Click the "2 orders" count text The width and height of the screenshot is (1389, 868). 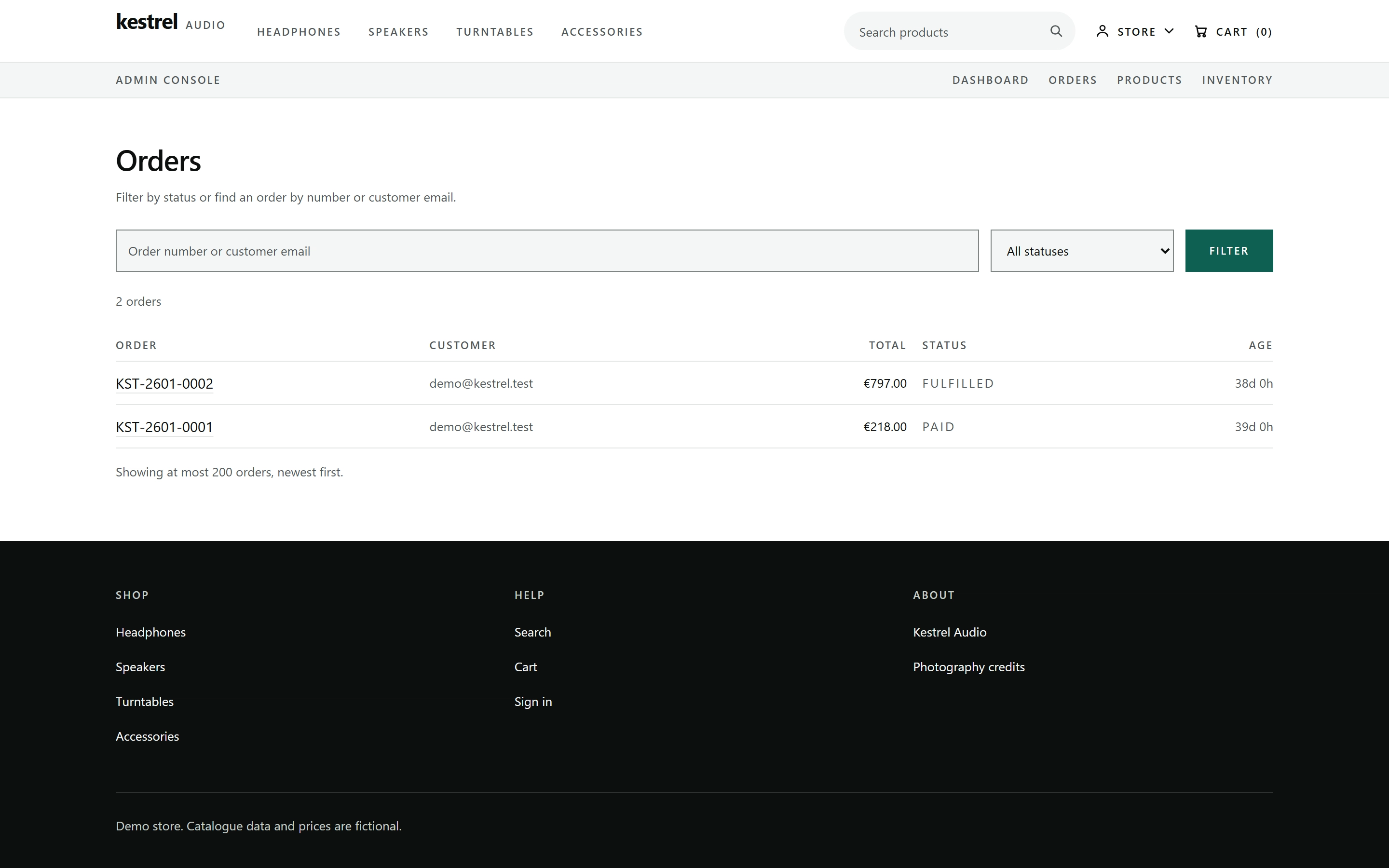tap(138, 301)
